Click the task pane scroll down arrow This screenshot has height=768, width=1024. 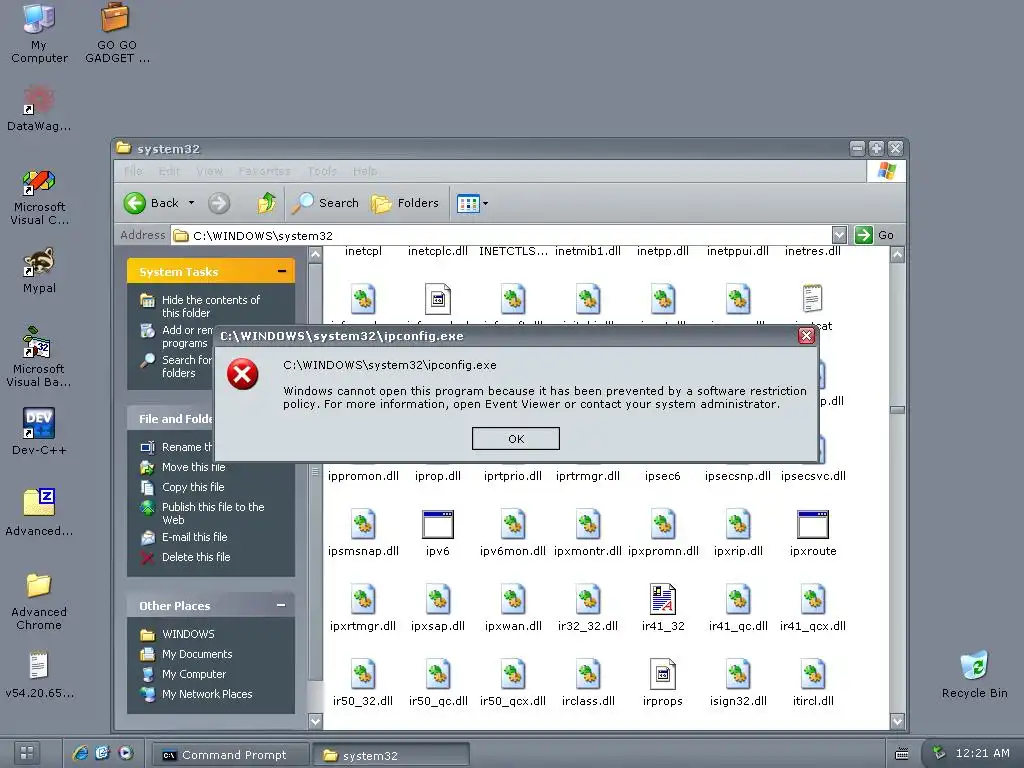tap(315, 721)
